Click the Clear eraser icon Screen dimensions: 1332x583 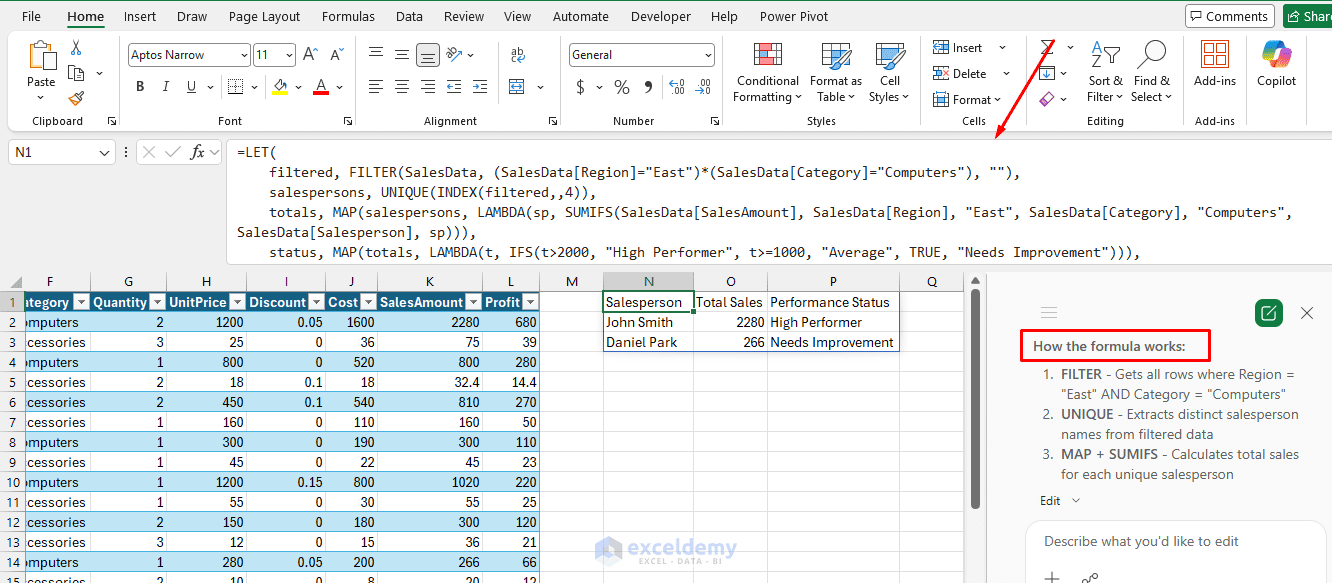click(1047, 99)
